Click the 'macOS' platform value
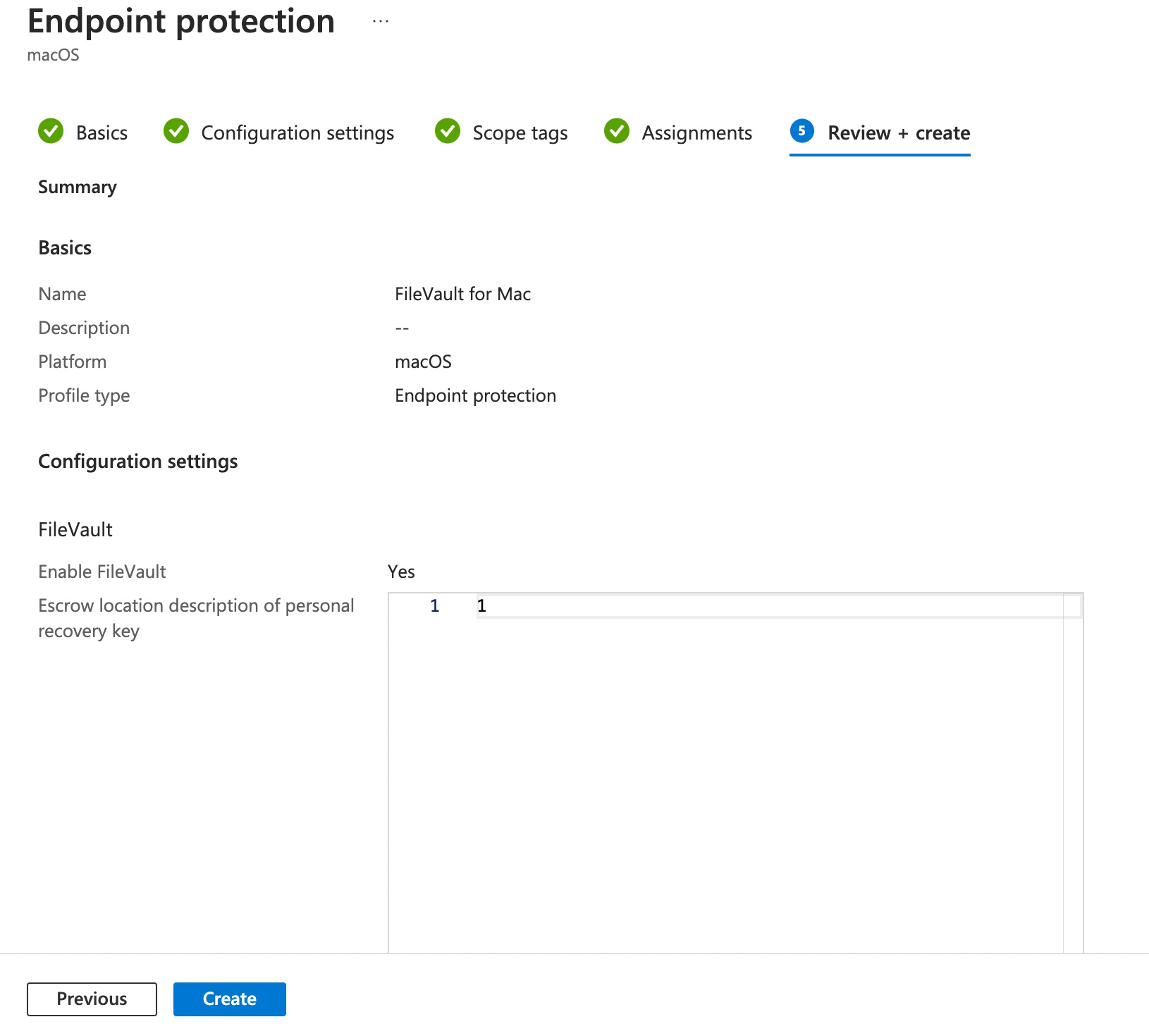Image resolution: width=1149 pixels, height=1036 pixels. [x=423, y=362]
